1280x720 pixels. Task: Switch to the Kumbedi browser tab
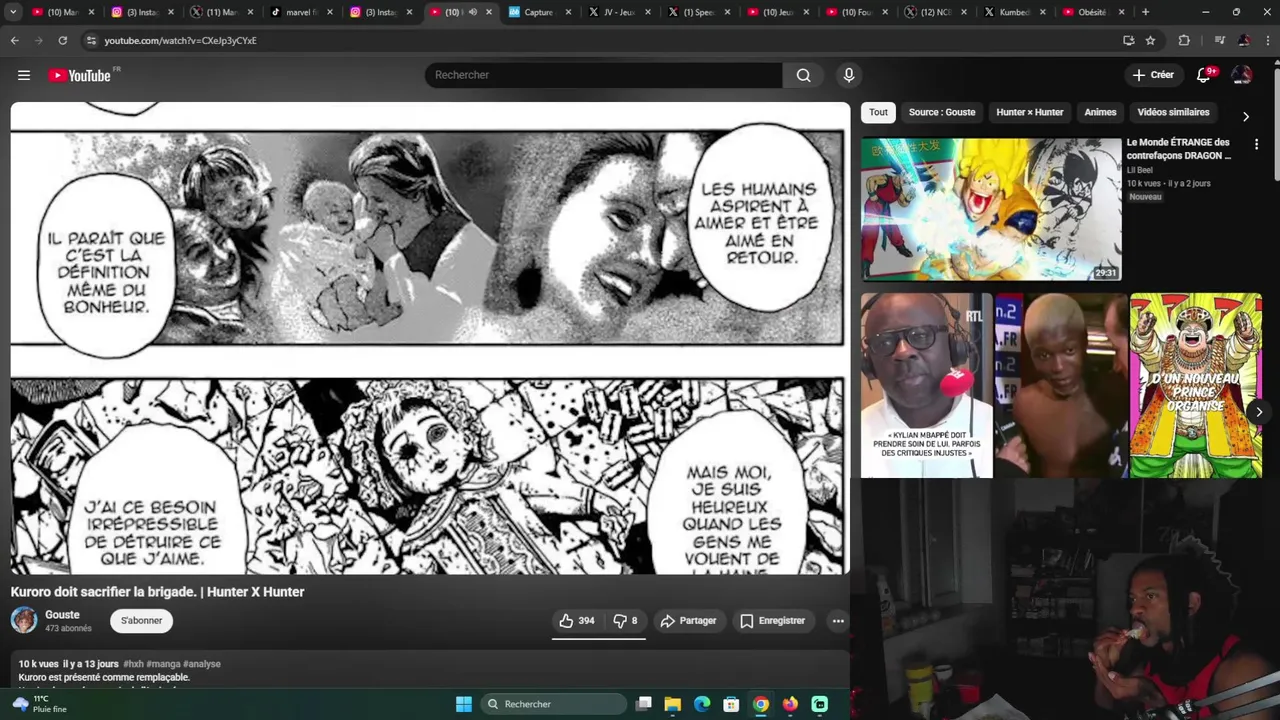tap(1015, 12)
